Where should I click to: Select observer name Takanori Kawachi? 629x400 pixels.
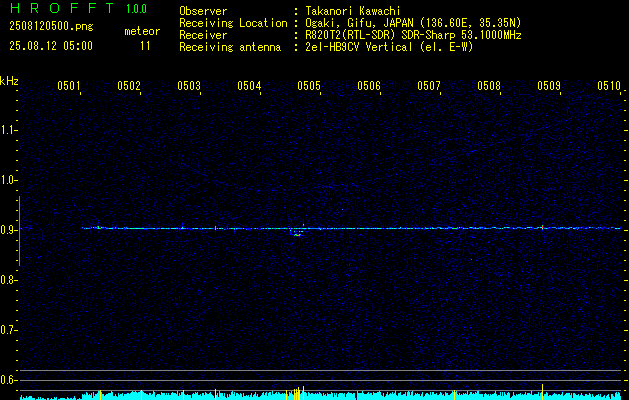(x=353, y=11)
